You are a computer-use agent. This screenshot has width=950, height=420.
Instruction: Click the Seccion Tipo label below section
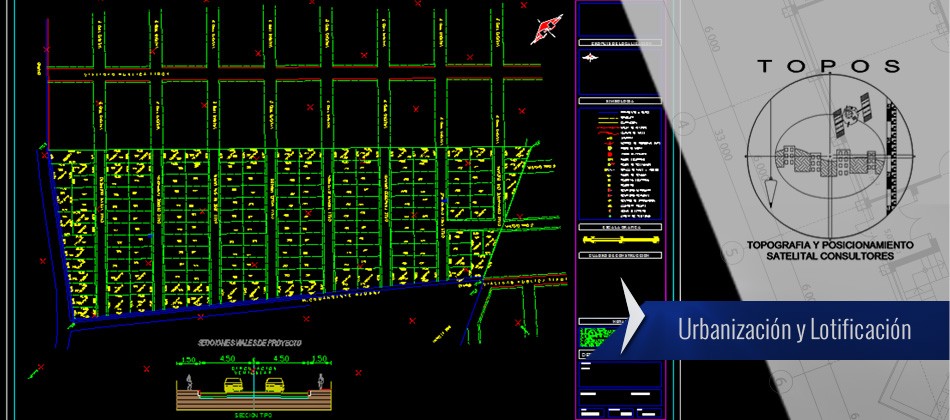[x=254, y=411]
